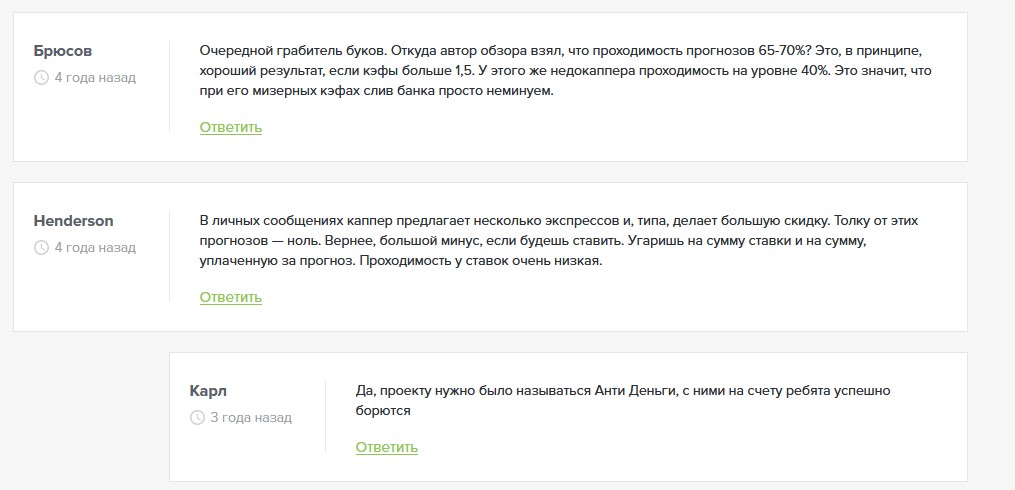Click the word 'борются' in Карл's reply

383,410
